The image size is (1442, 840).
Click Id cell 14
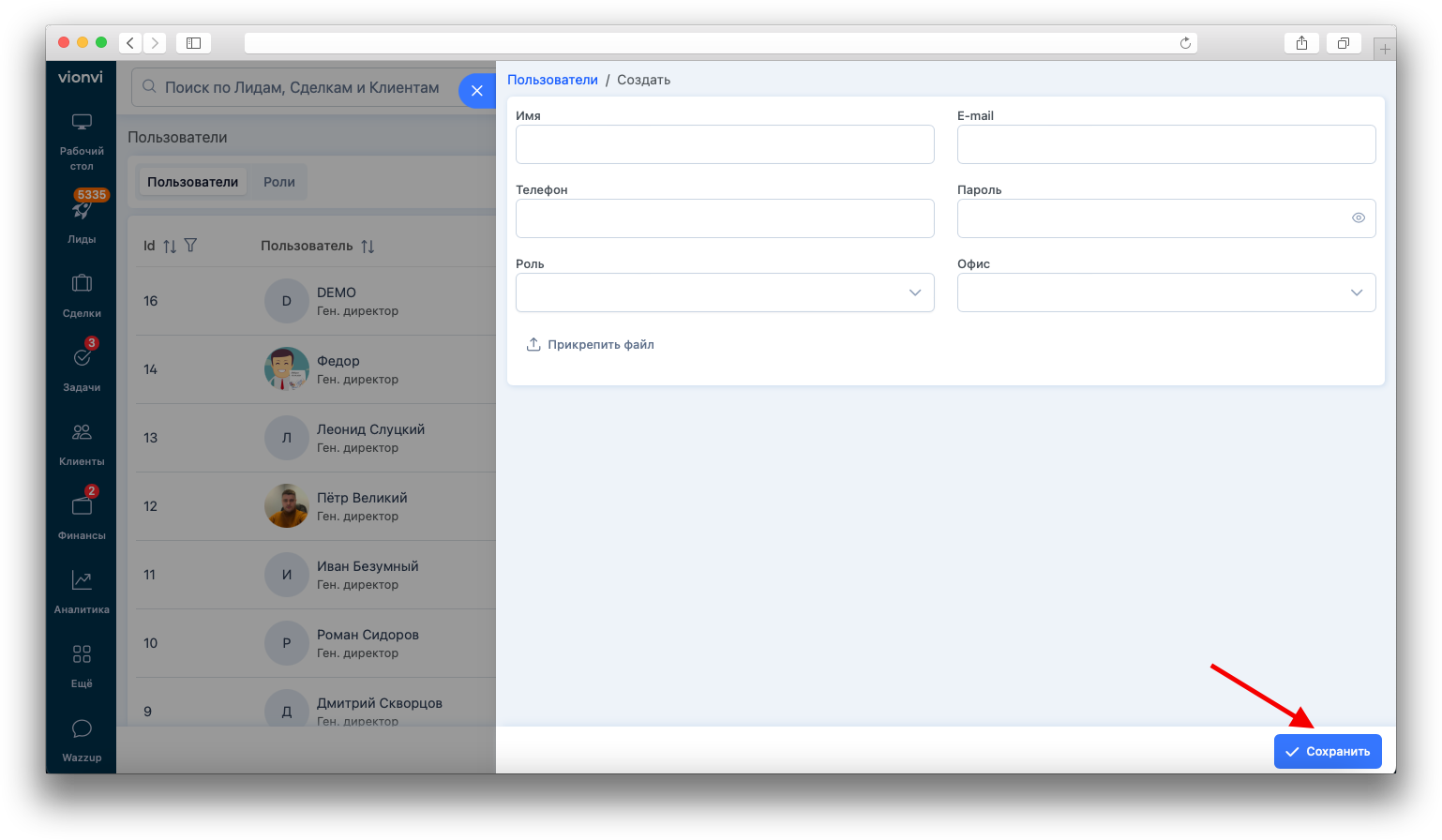click(x=151, y=369)
